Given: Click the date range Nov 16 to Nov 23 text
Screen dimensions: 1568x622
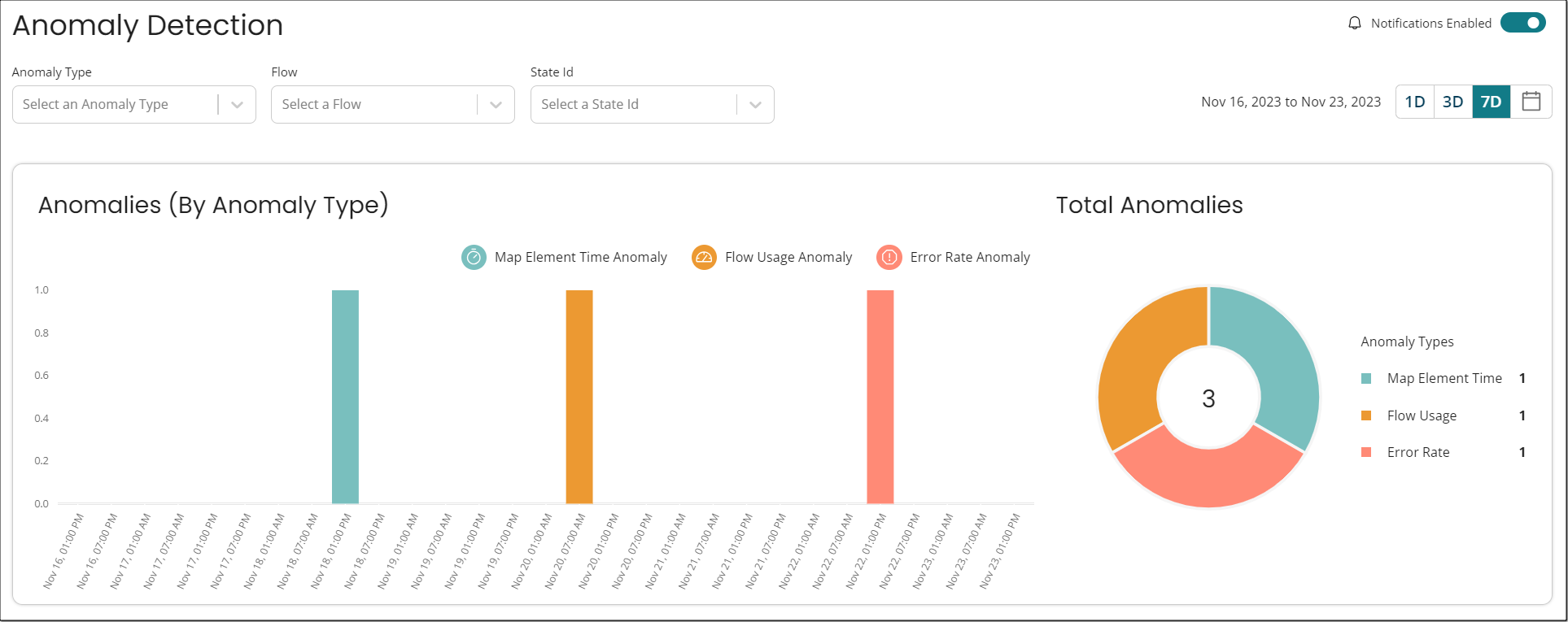Looking at the screenshot, I should [x=1291, y=102].
